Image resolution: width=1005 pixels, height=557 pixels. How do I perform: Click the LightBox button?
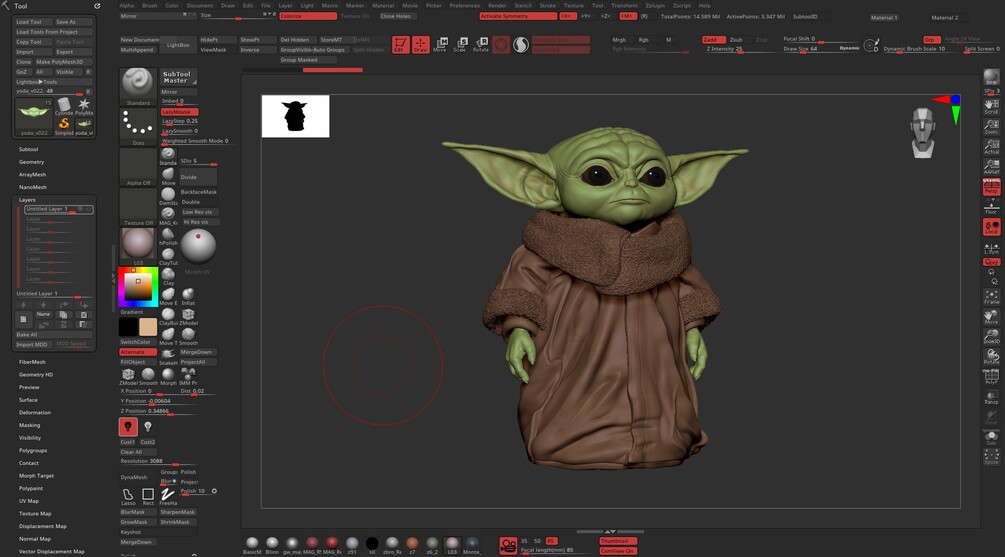(x=178, y=45)
